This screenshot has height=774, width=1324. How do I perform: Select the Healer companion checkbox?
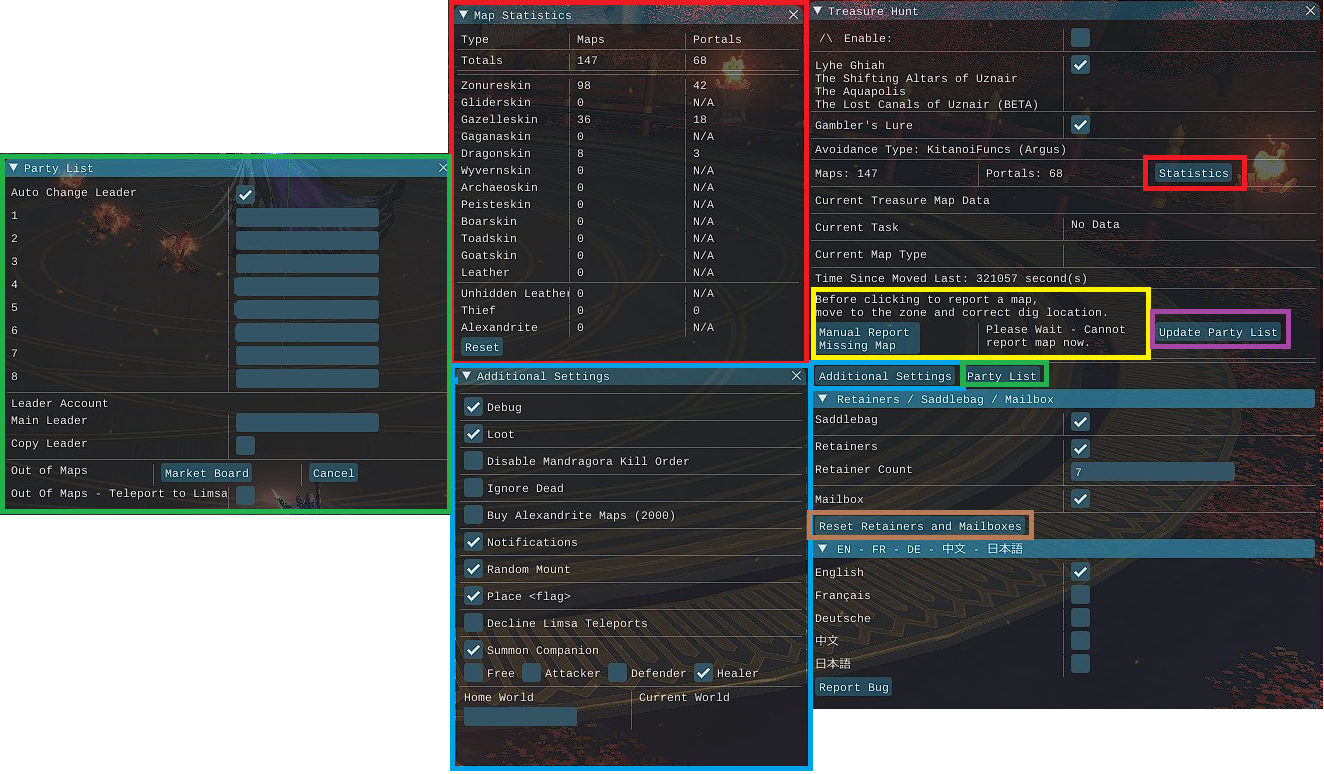(x=704, y=673)
